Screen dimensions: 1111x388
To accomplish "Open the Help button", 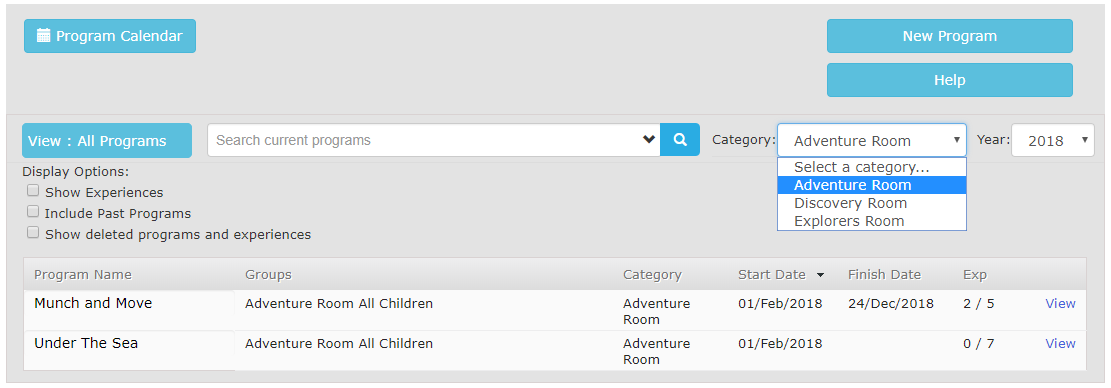I will click(949, 80).
